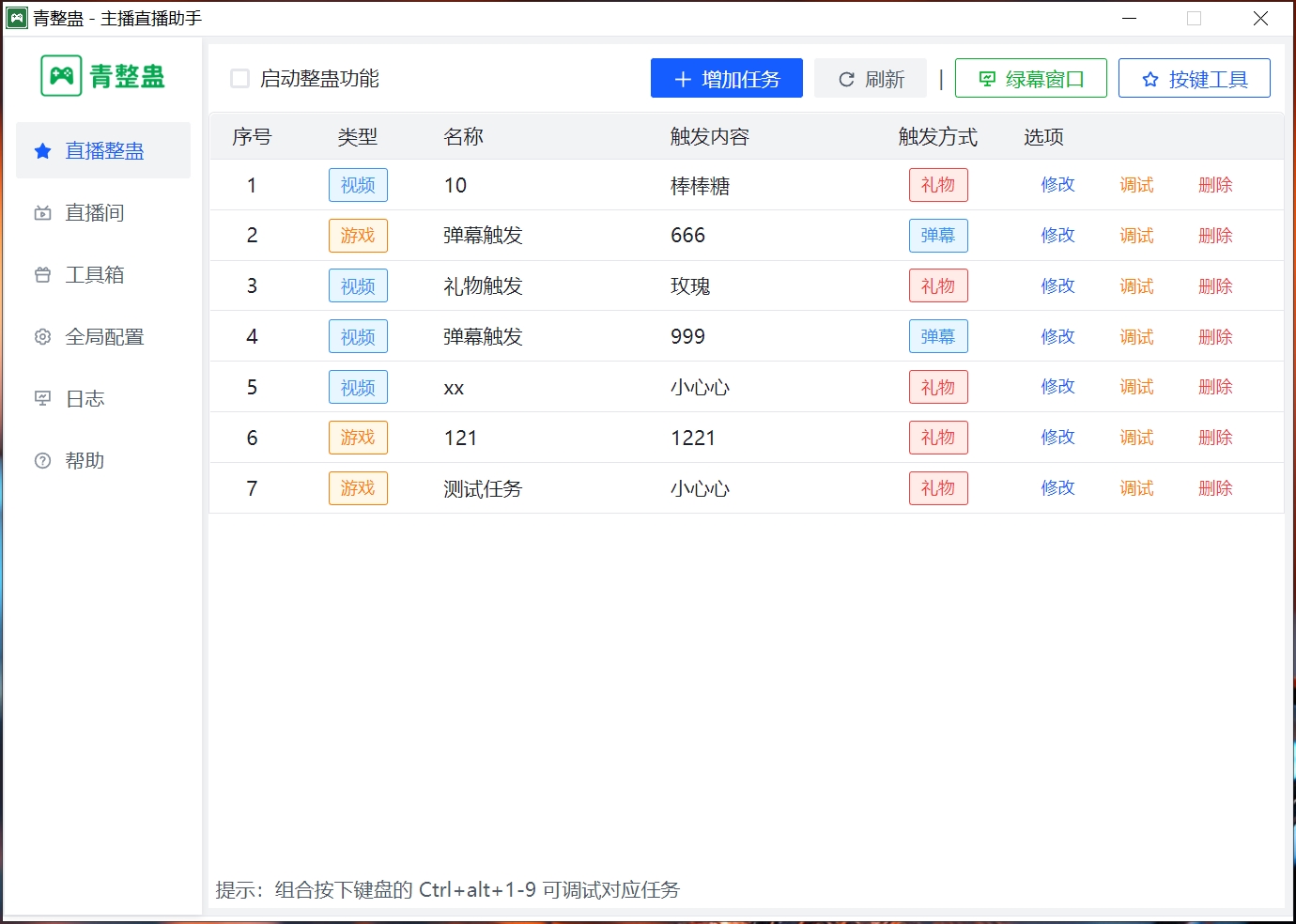Enable the 启动整蛊功能 checkbox

[x=239, y=79]
